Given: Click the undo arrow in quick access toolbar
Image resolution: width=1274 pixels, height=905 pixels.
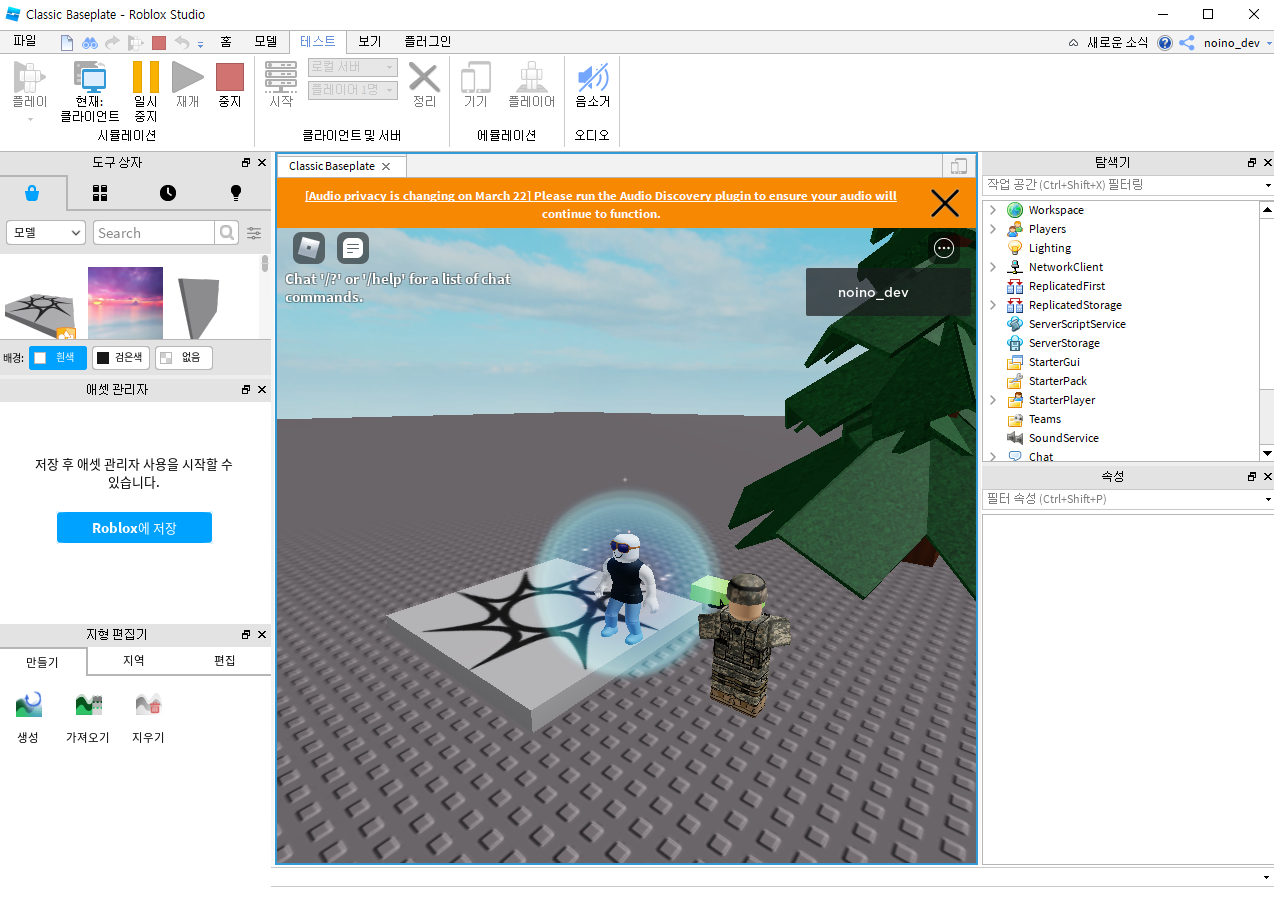Looking at the screenshot, I should 181,42.
